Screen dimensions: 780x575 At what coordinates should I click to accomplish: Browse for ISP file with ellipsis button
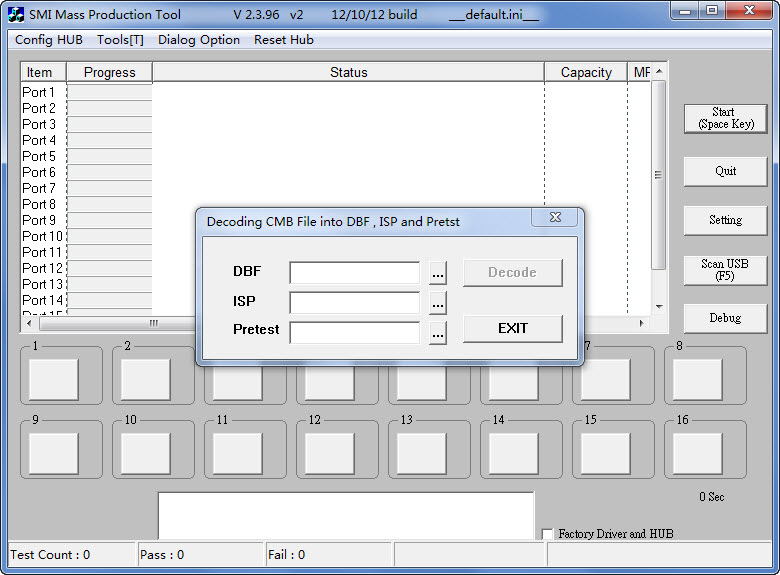[438, 303]
